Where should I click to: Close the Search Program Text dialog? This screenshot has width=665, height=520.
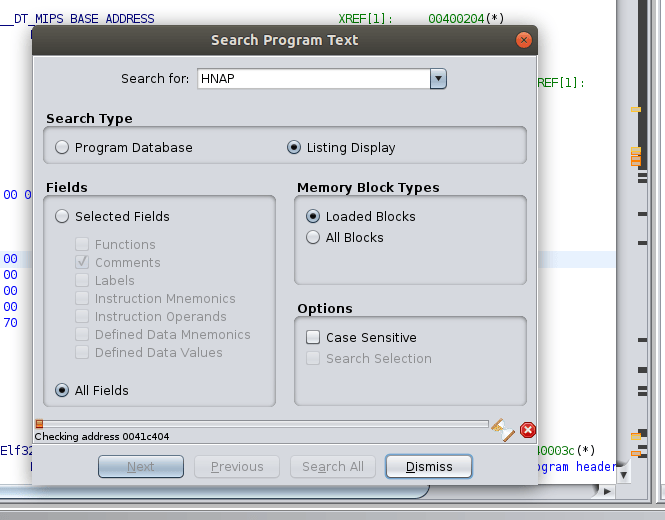click(523, 40)
